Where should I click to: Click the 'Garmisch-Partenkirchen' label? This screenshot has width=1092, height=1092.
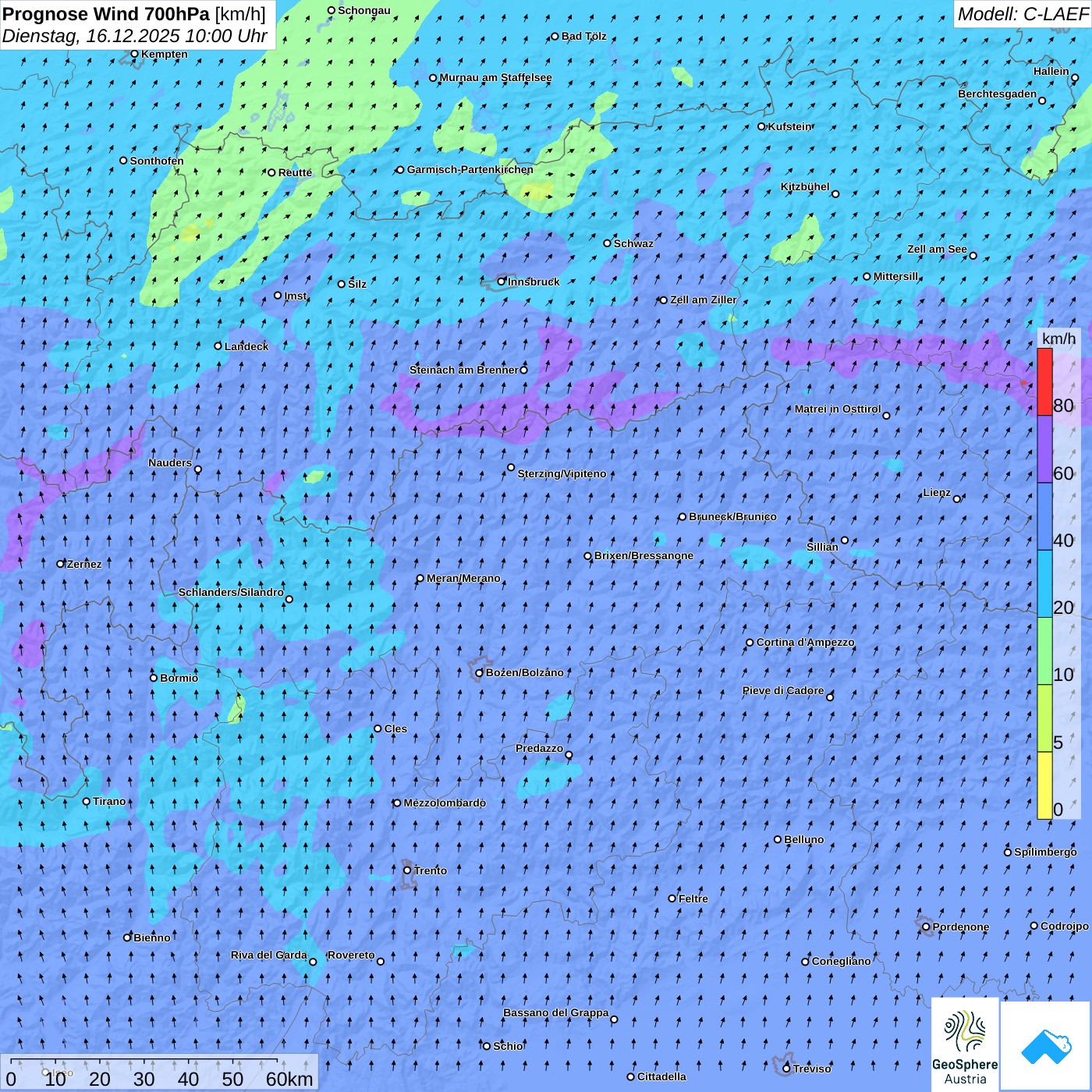[470, 169]
